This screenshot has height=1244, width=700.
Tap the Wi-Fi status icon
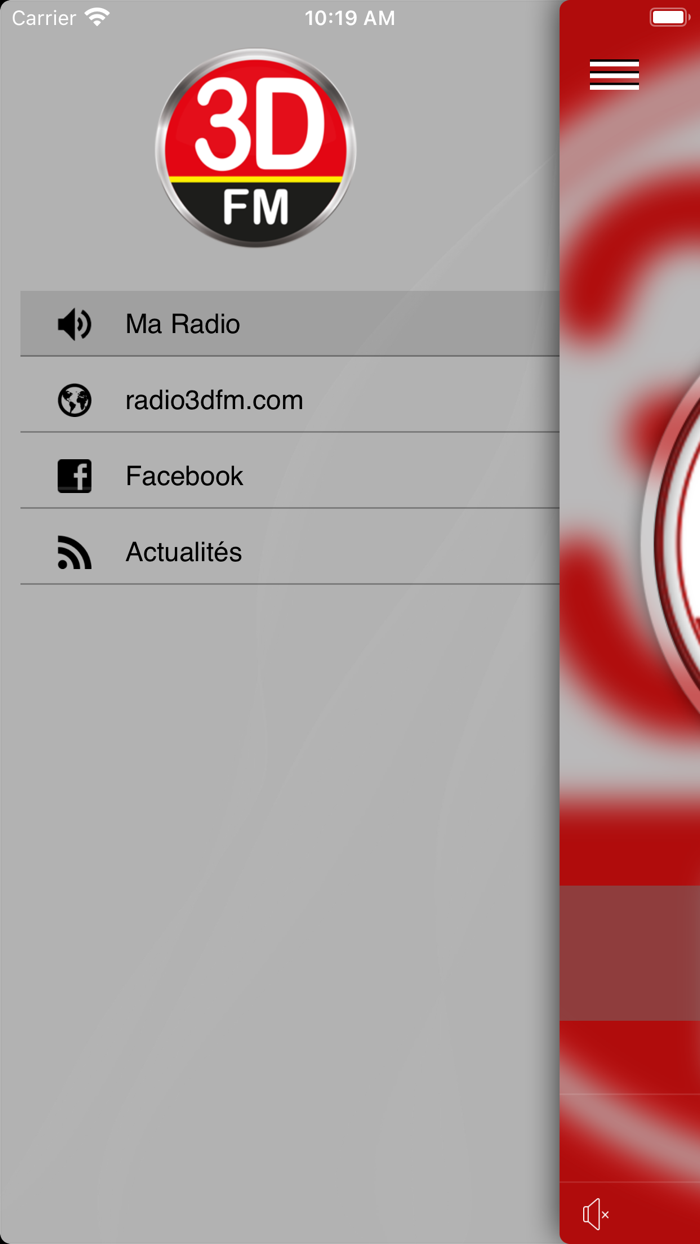click(x=97, y=17)
